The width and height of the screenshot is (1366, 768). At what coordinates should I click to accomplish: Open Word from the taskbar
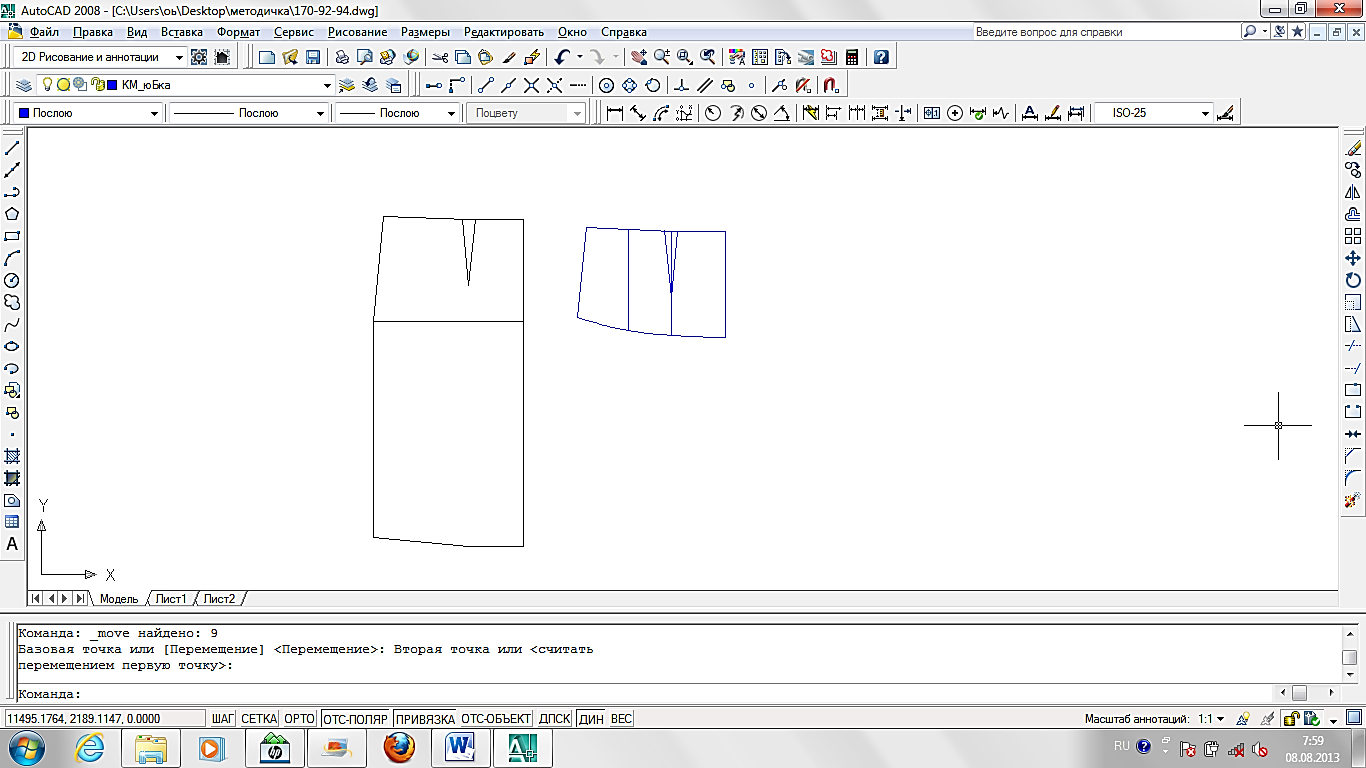[461, 747]
